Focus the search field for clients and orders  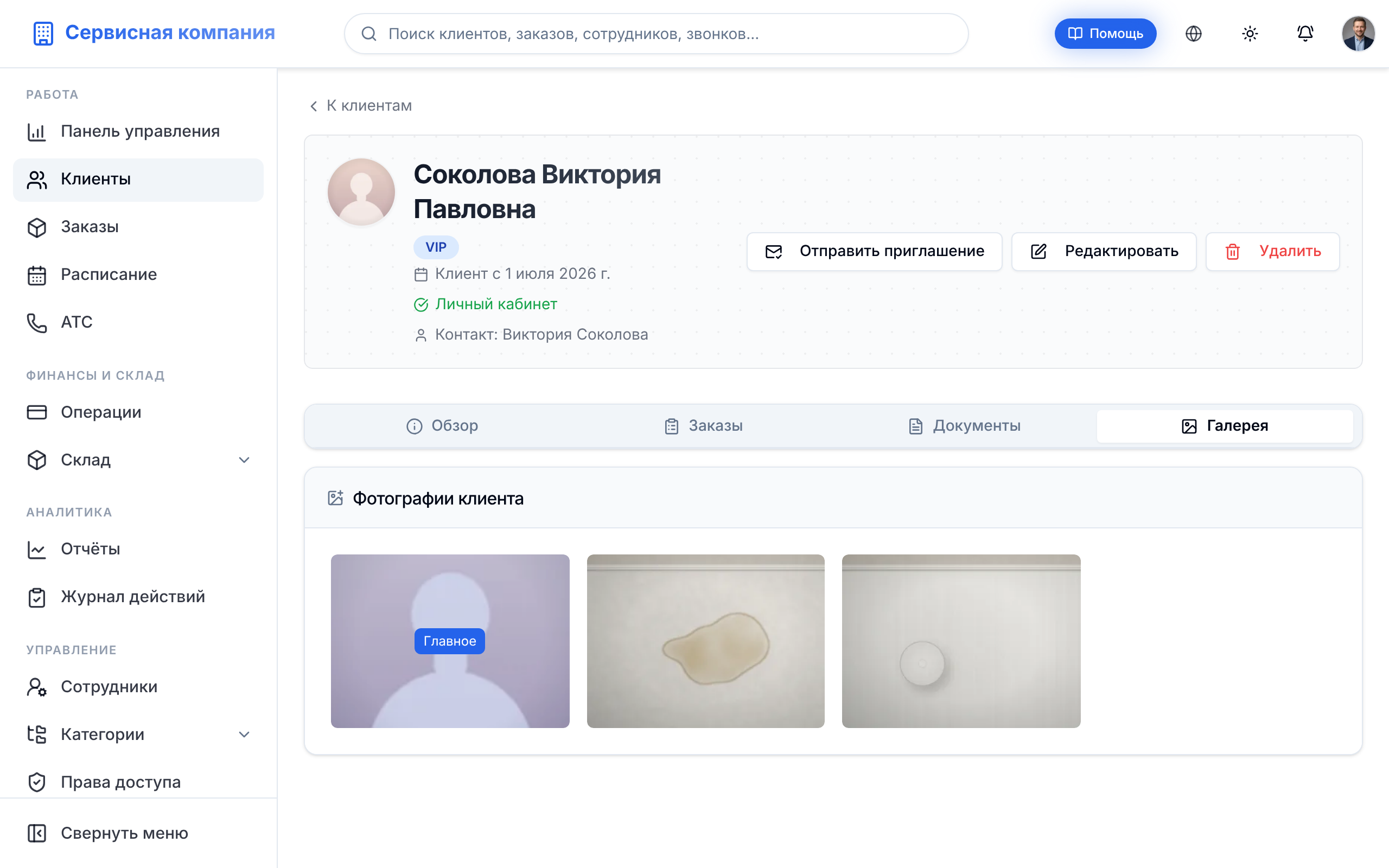656,34
